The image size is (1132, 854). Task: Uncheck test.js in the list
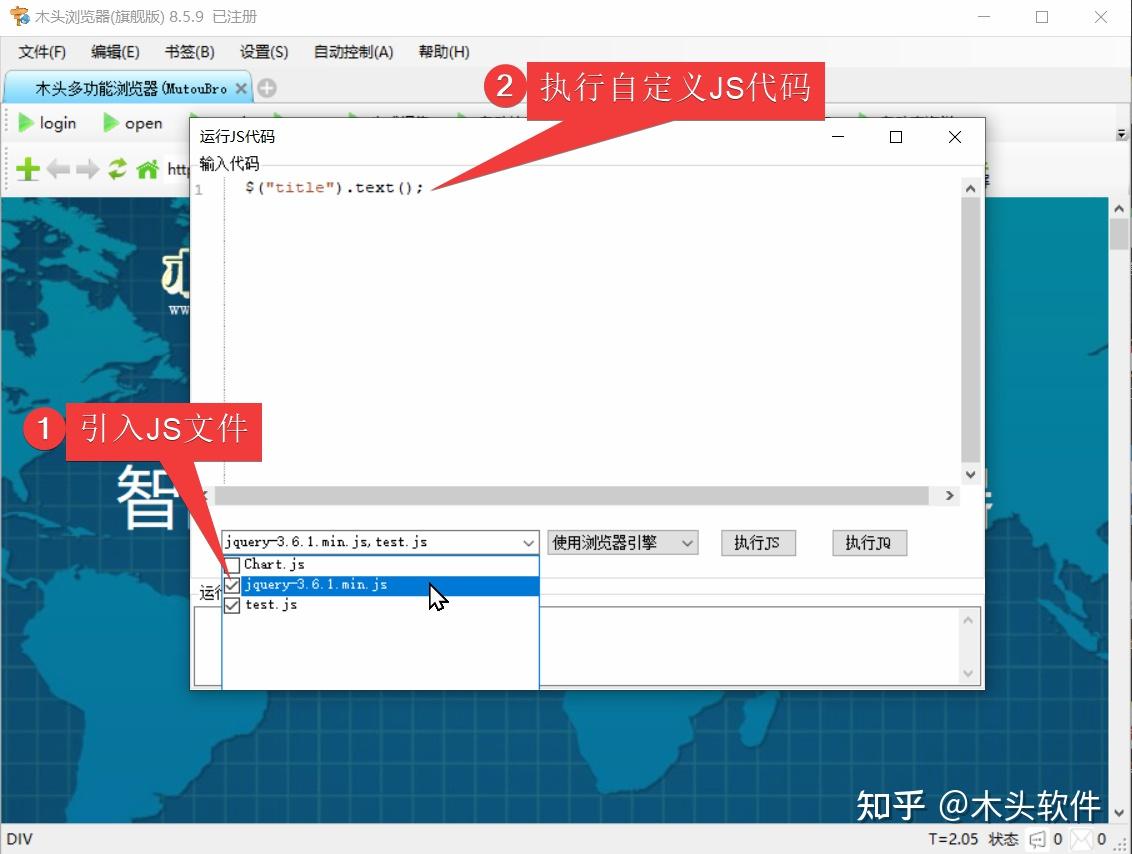232,604
